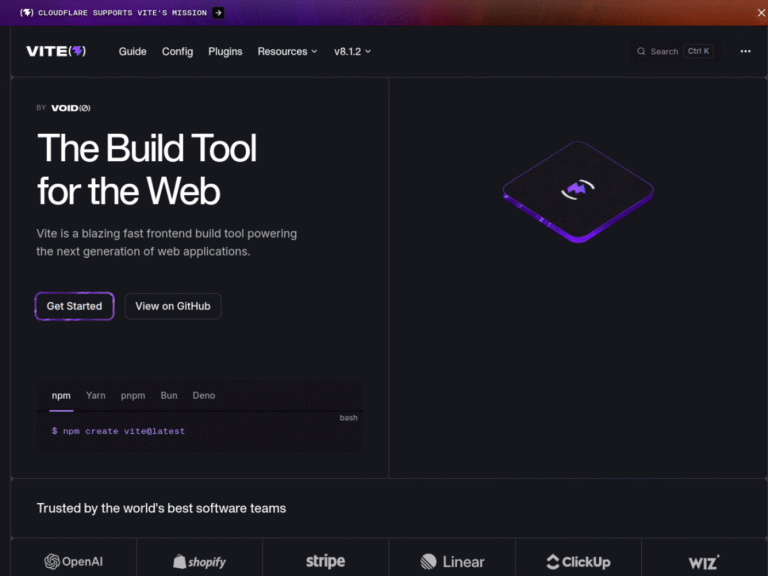Click the Stripe logo
The width and height of the screenshot is (768, 576).
point(325,561)
